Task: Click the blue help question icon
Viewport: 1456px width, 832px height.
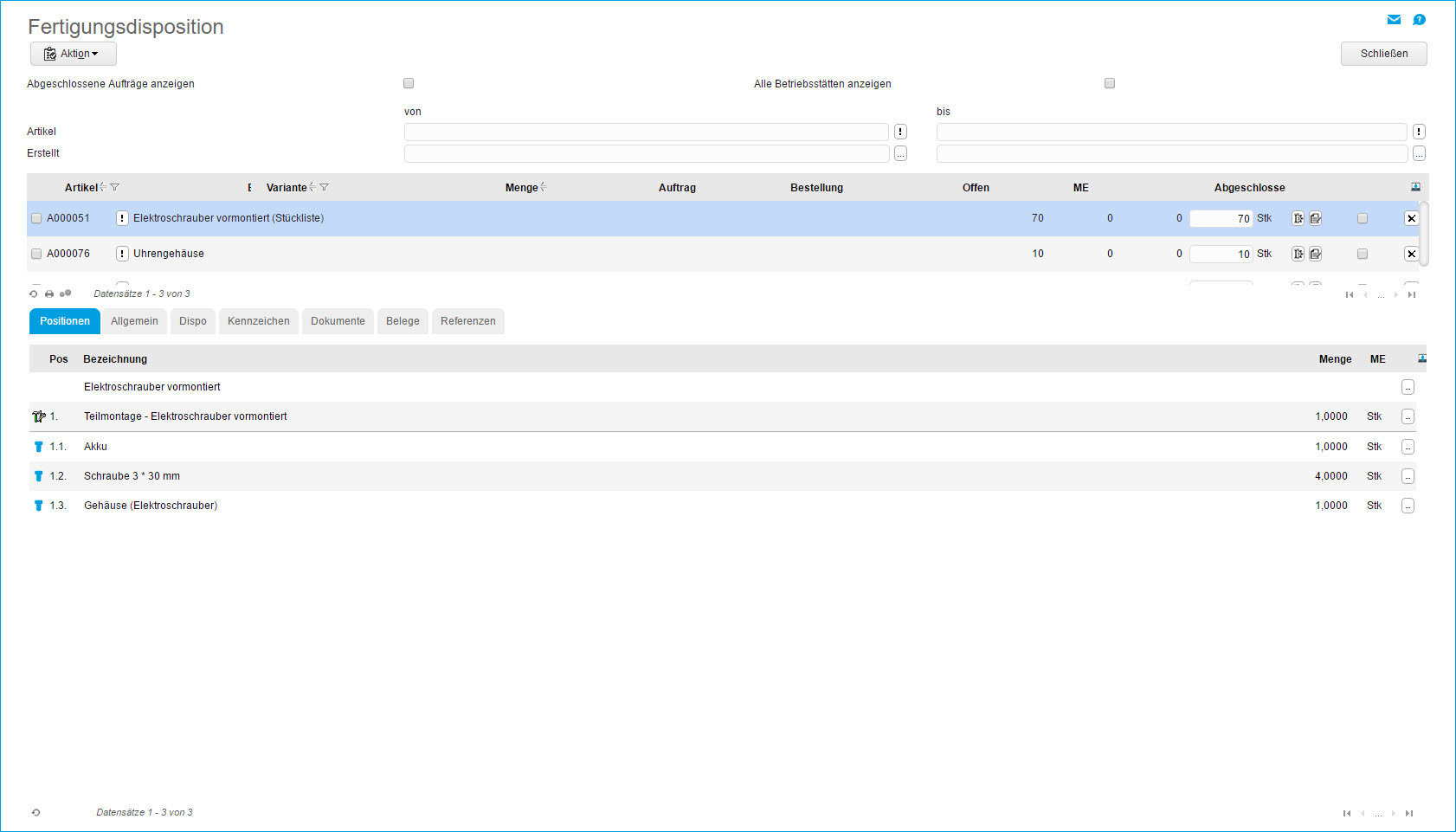Action: [x=1419, y=20]
